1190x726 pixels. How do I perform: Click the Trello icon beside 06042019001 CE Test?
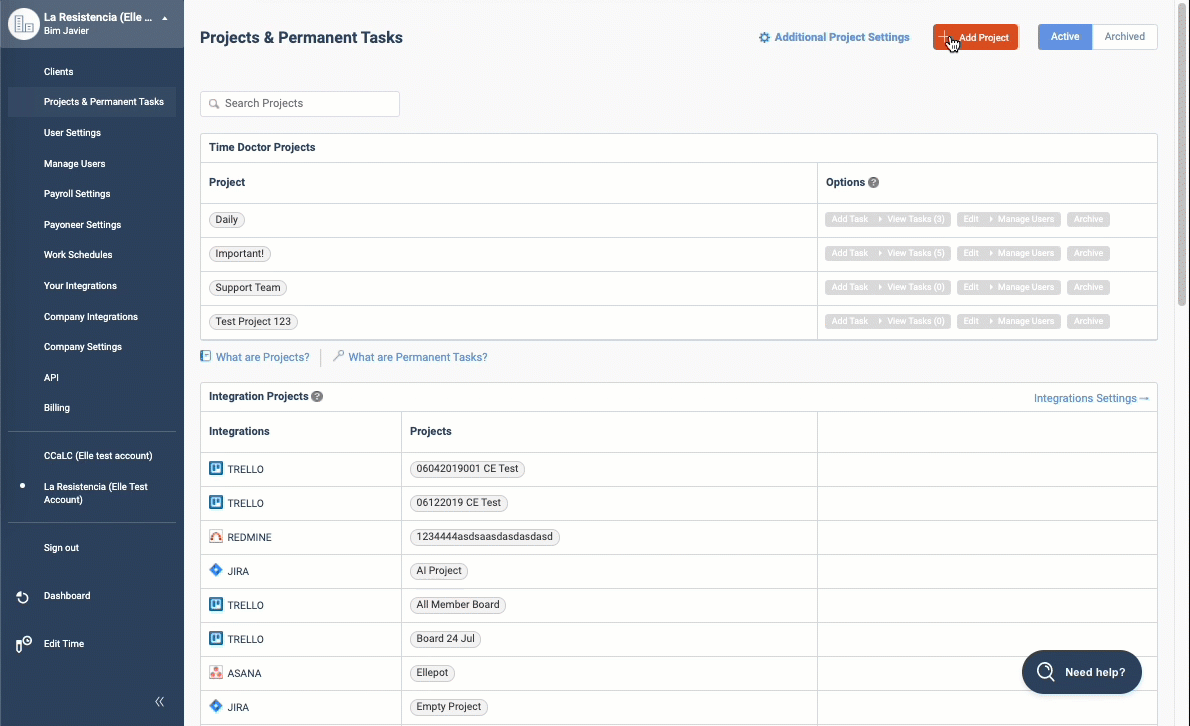215,467
